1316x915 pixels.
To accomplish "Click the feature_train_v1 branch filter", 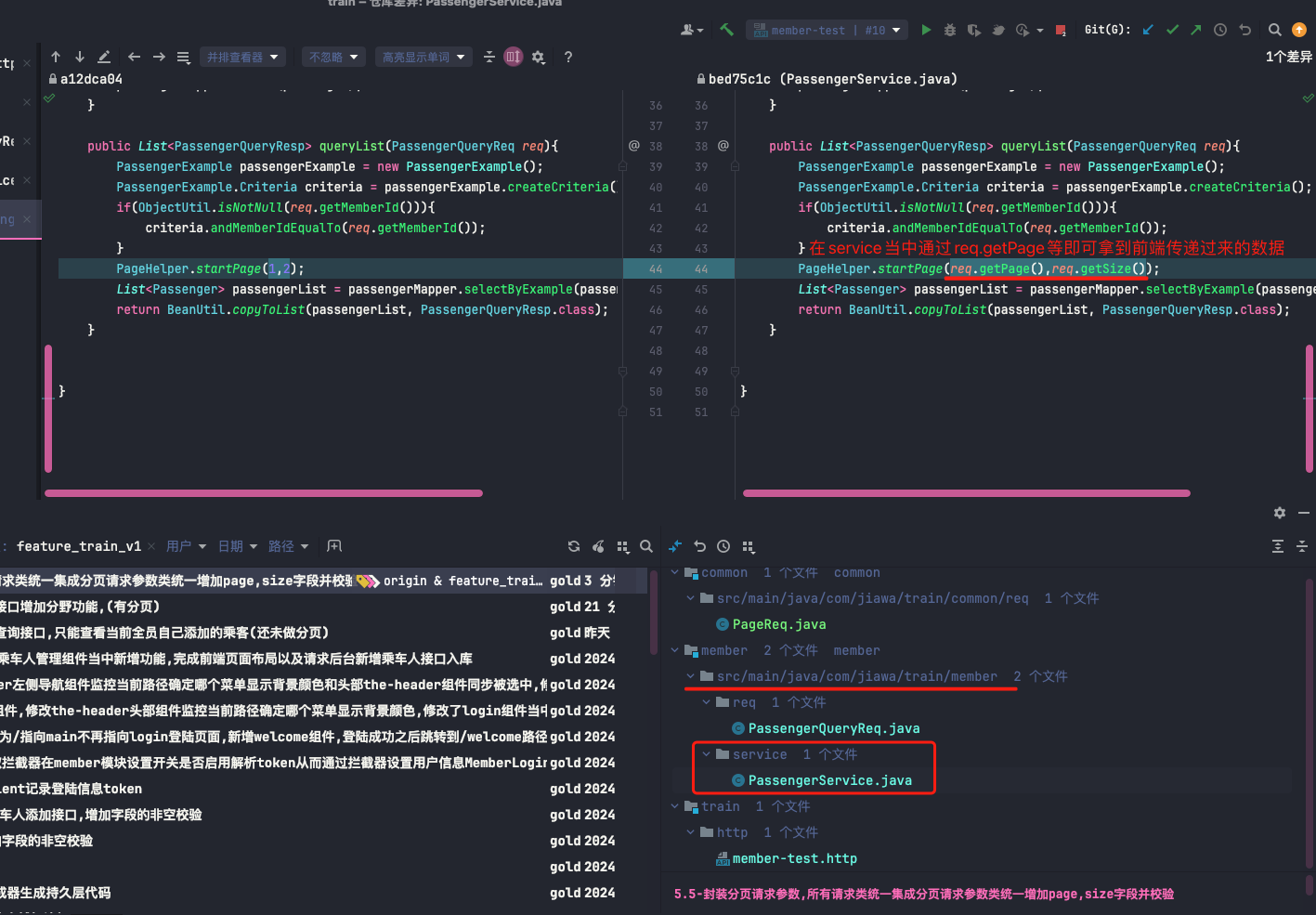I will coord(79,546).
